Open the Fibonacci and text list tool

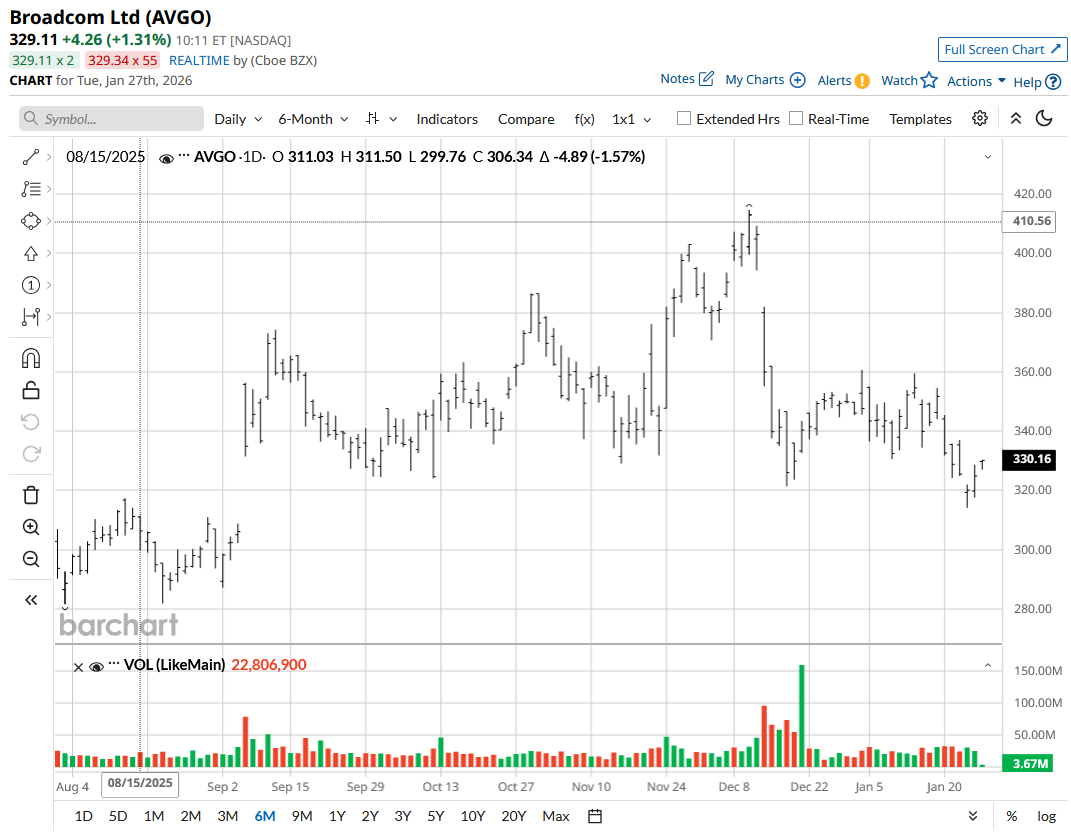point(31,189)
